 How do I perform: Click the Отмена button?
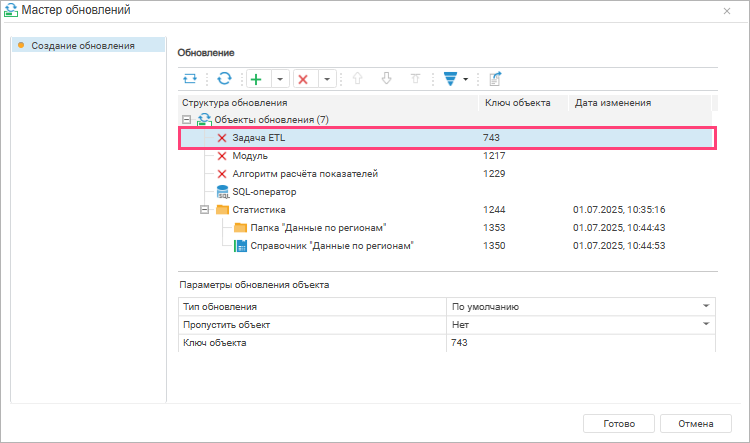click(x=695, y=423)
